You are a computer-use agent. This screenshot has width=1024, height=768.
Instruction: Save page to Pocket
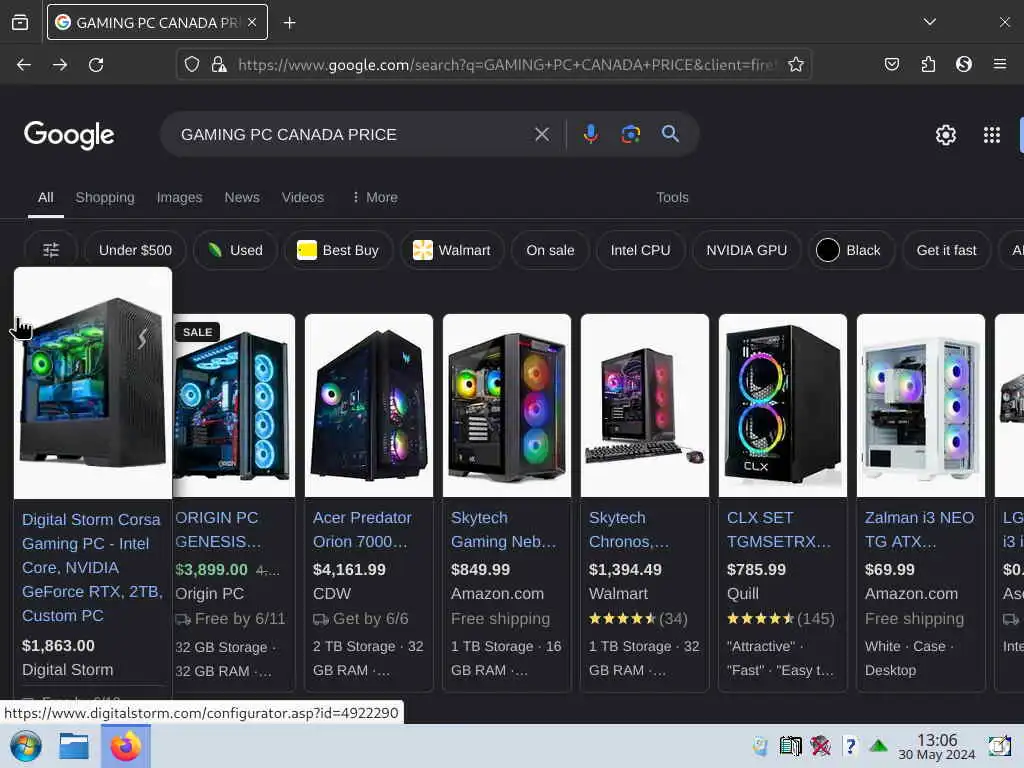click(x=891, y=64)
